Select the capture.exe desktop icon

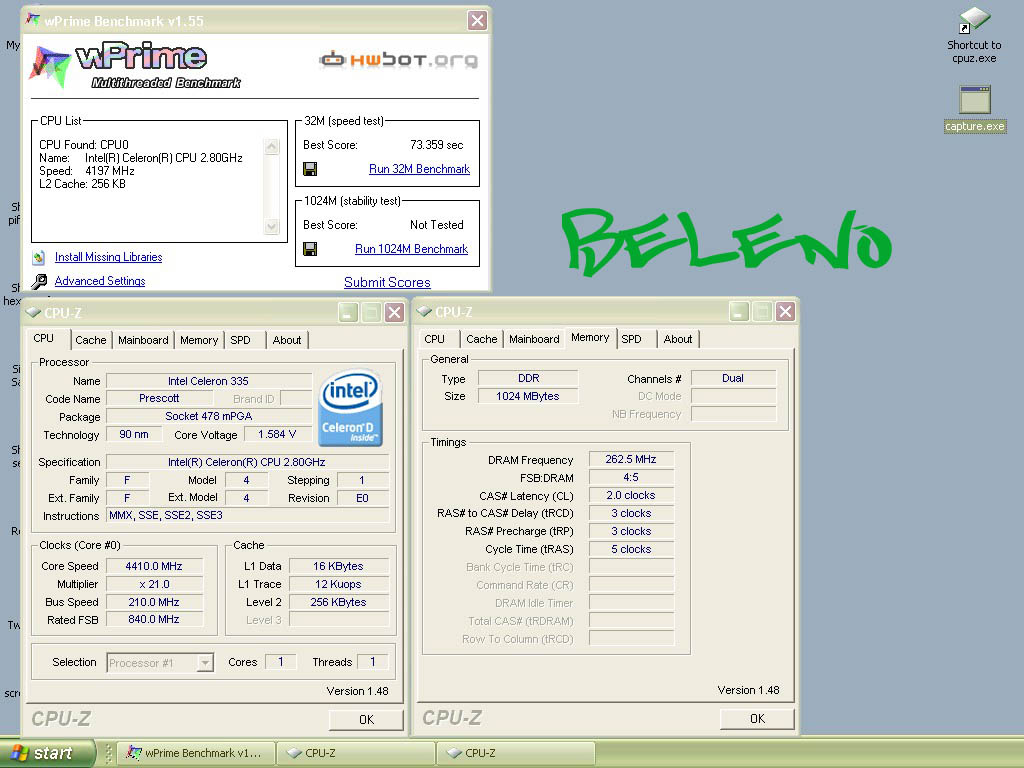coord(975,108)
